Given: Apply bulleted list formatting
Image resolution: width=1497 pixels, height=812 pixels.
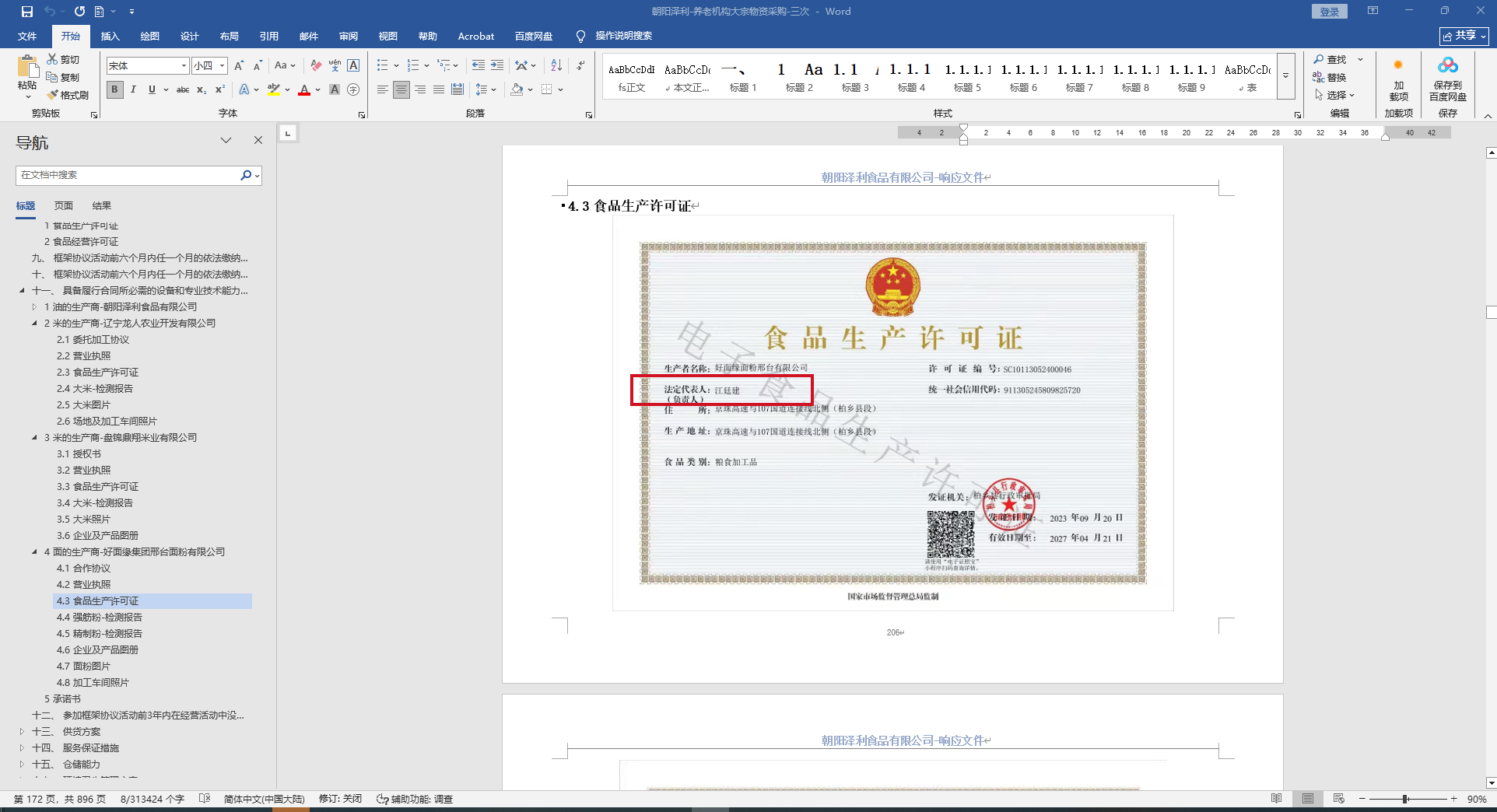Looking at the screenshot, I should tap(382, 65).
